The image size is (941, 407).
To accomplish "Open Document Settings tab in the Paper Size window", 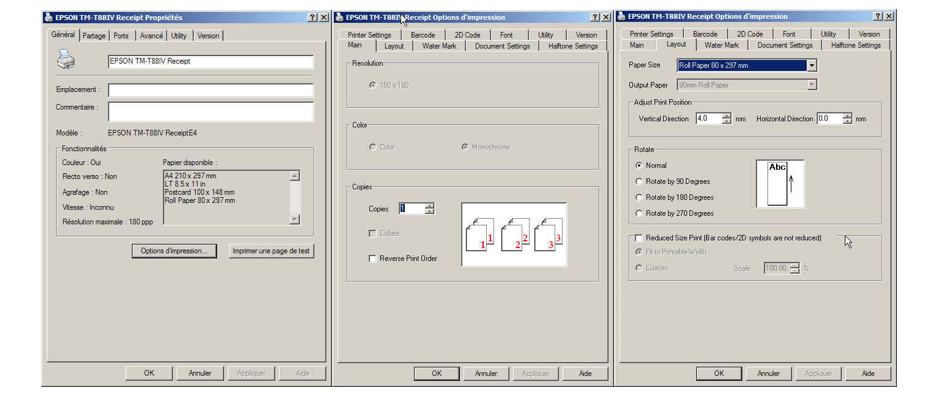I will click(785, 45).
